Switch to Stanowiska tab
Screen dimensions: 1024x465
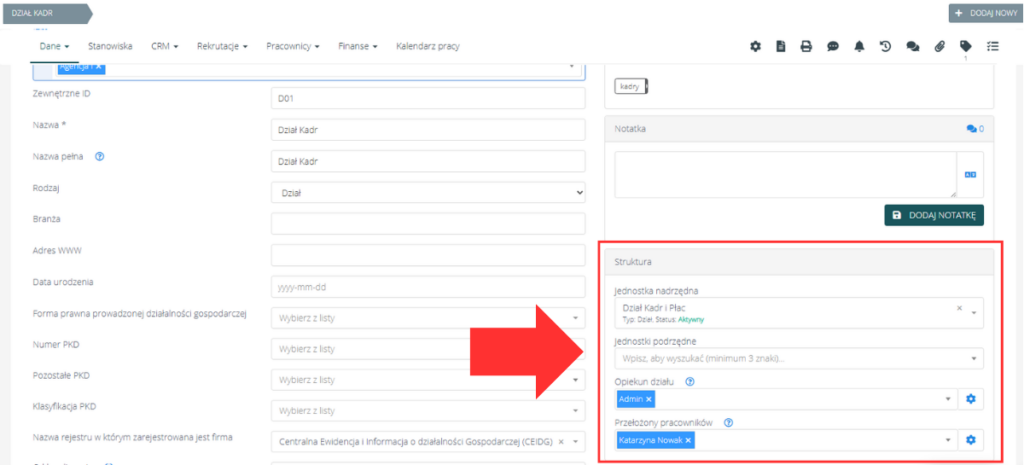[x=110, y=46]
